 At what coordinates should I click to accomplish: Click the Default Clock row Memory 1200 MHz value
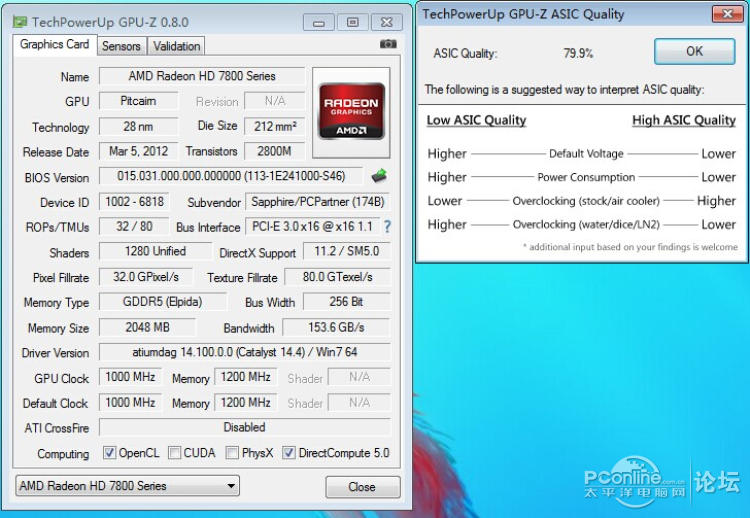coord(245,402)
